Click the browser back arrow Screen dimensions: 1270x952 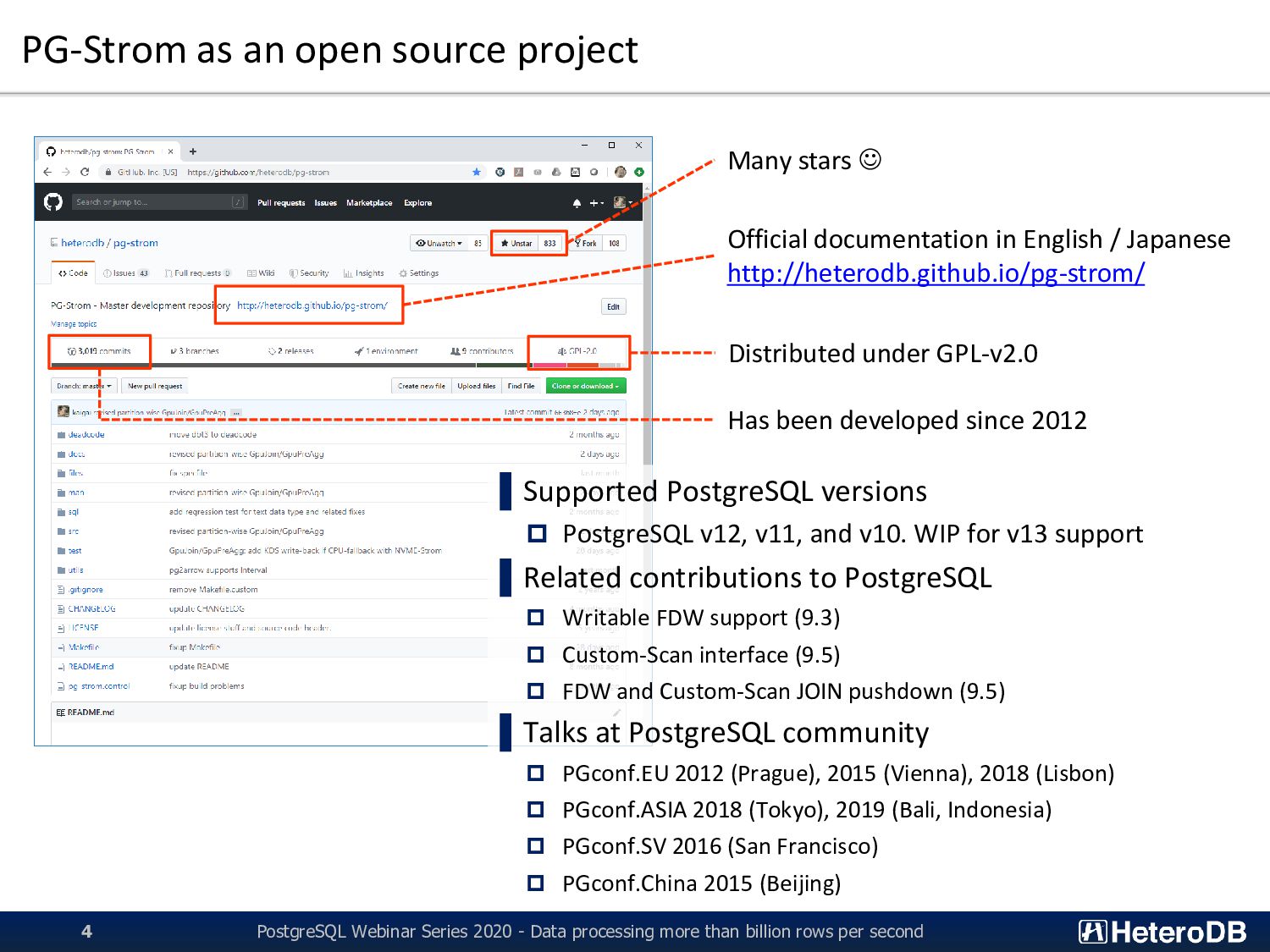pyautogui.click(x=48, y=172)
